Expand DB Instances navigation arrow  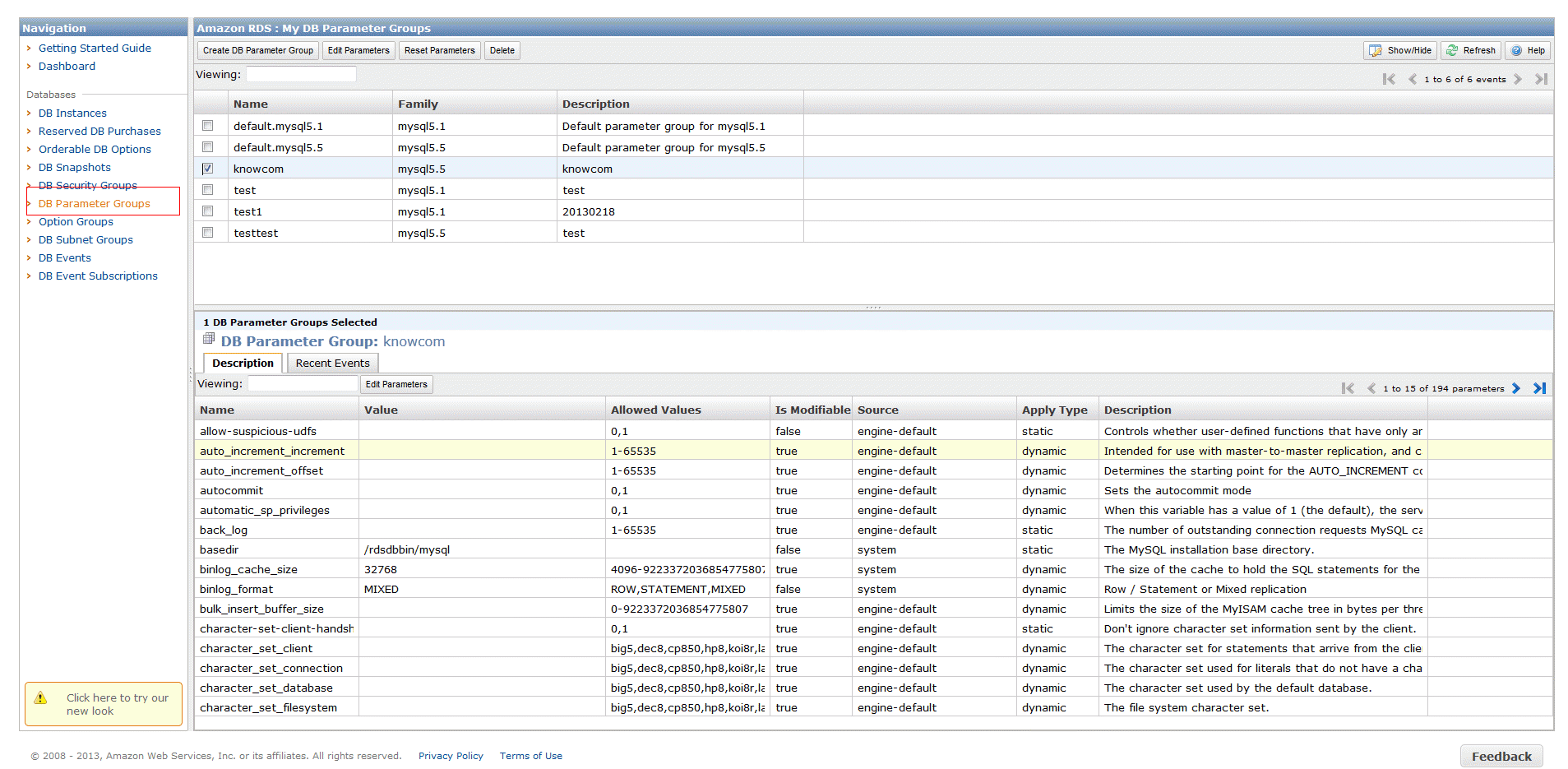point(29,113)
